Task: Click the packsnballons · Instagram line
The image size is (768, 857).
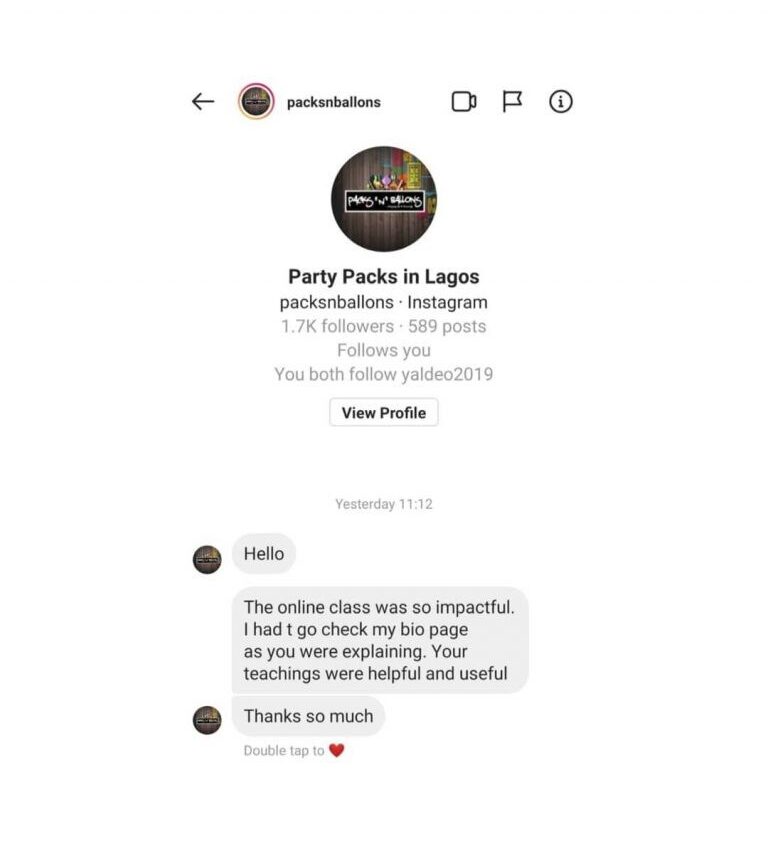Action: click(384, 302)
